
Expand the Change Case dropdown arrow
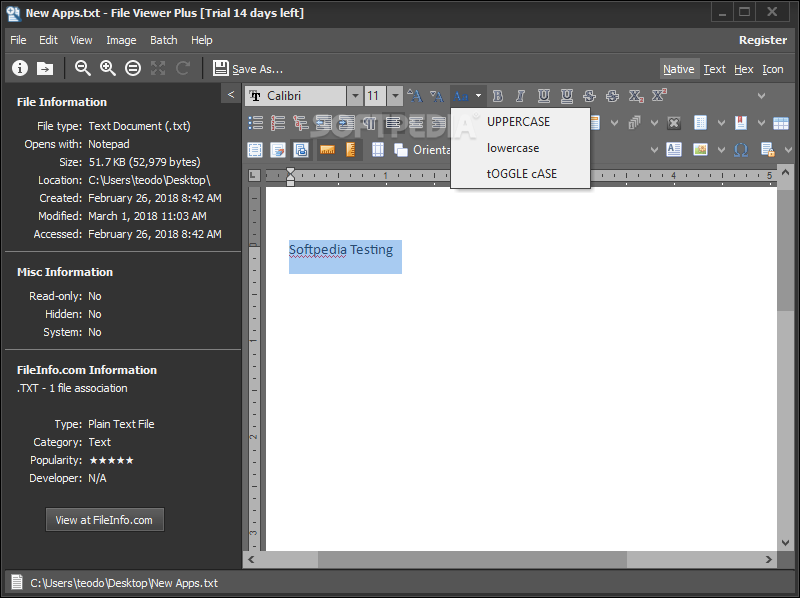[x=478, y=95]
